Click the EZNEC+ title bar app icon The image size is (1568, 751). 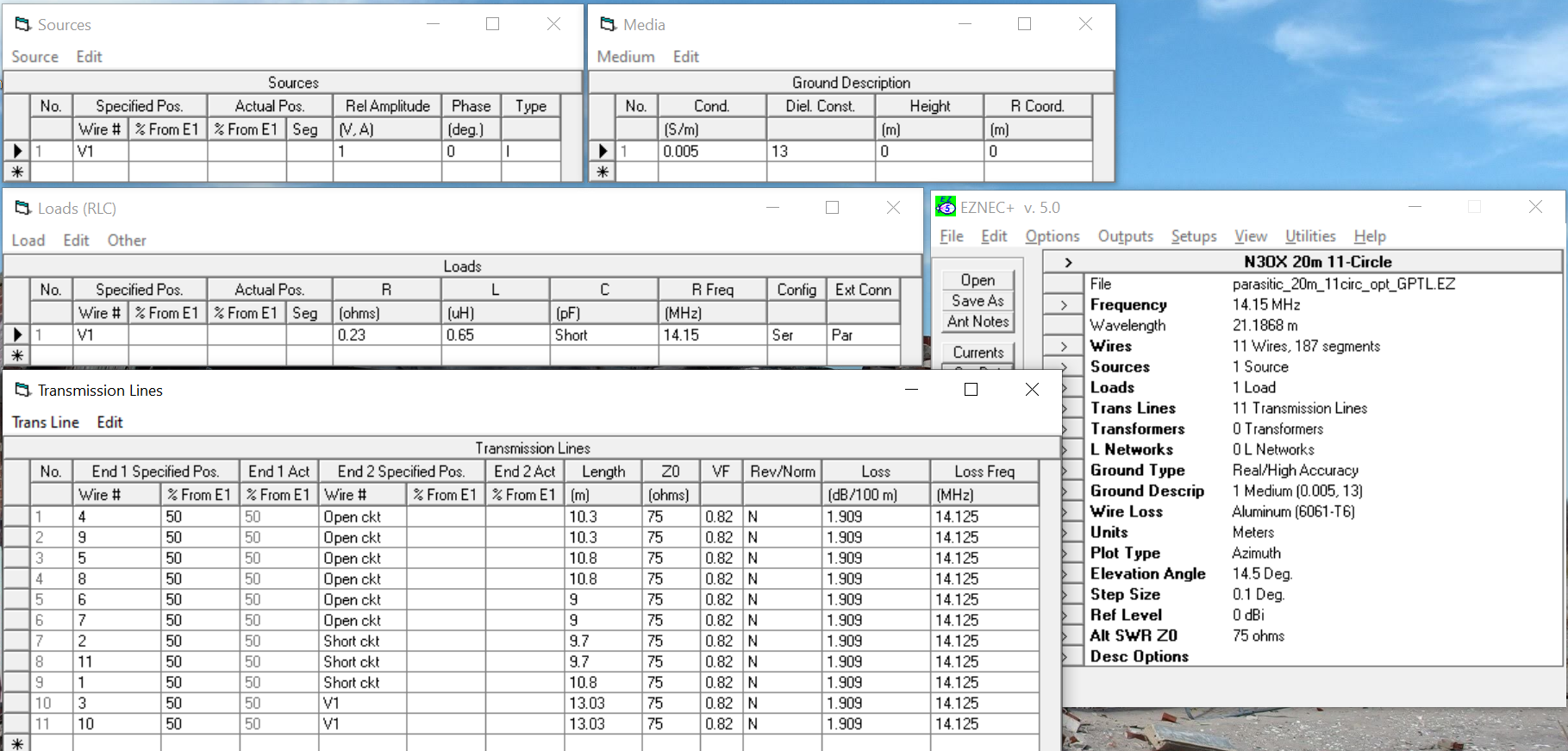(x=946, y=207)
